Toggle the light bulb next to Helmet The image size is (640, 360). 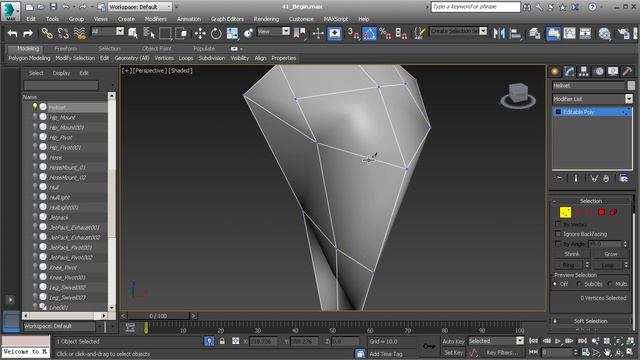pyautogui.click(x=35, y=107)
